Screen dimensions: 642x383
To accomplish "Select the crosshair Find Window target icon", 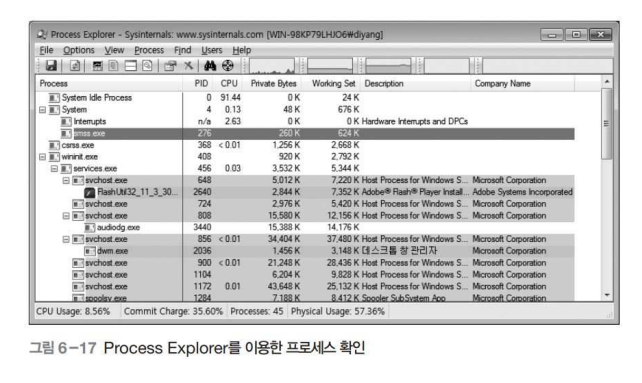I will tap(228, 66).
